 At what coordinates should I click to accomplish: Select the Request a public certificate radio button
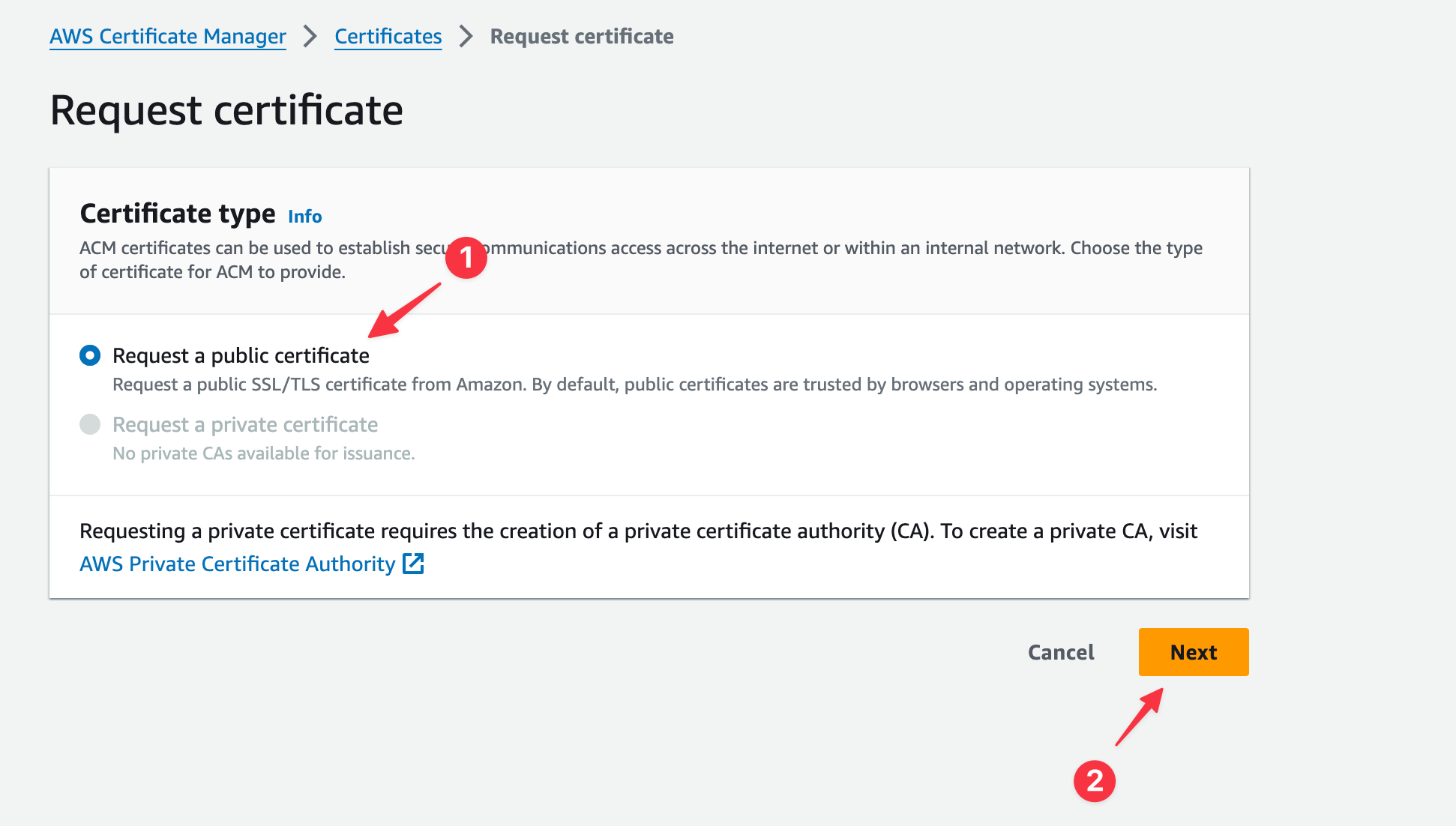pyautogui.click(x=90, y=355)
